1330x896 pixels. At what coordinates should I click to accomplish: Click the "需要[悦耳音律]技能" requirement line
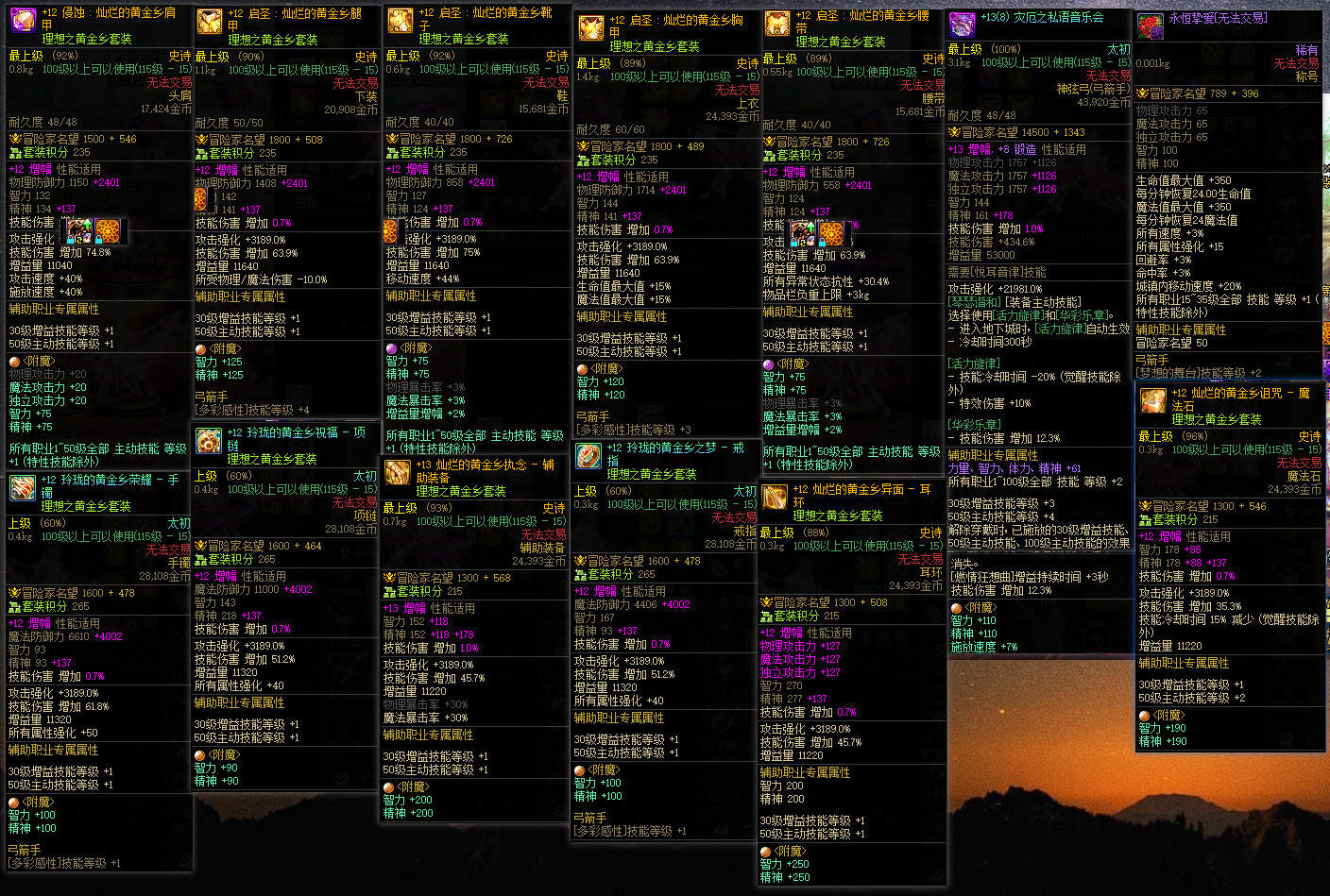click(997, 272)
